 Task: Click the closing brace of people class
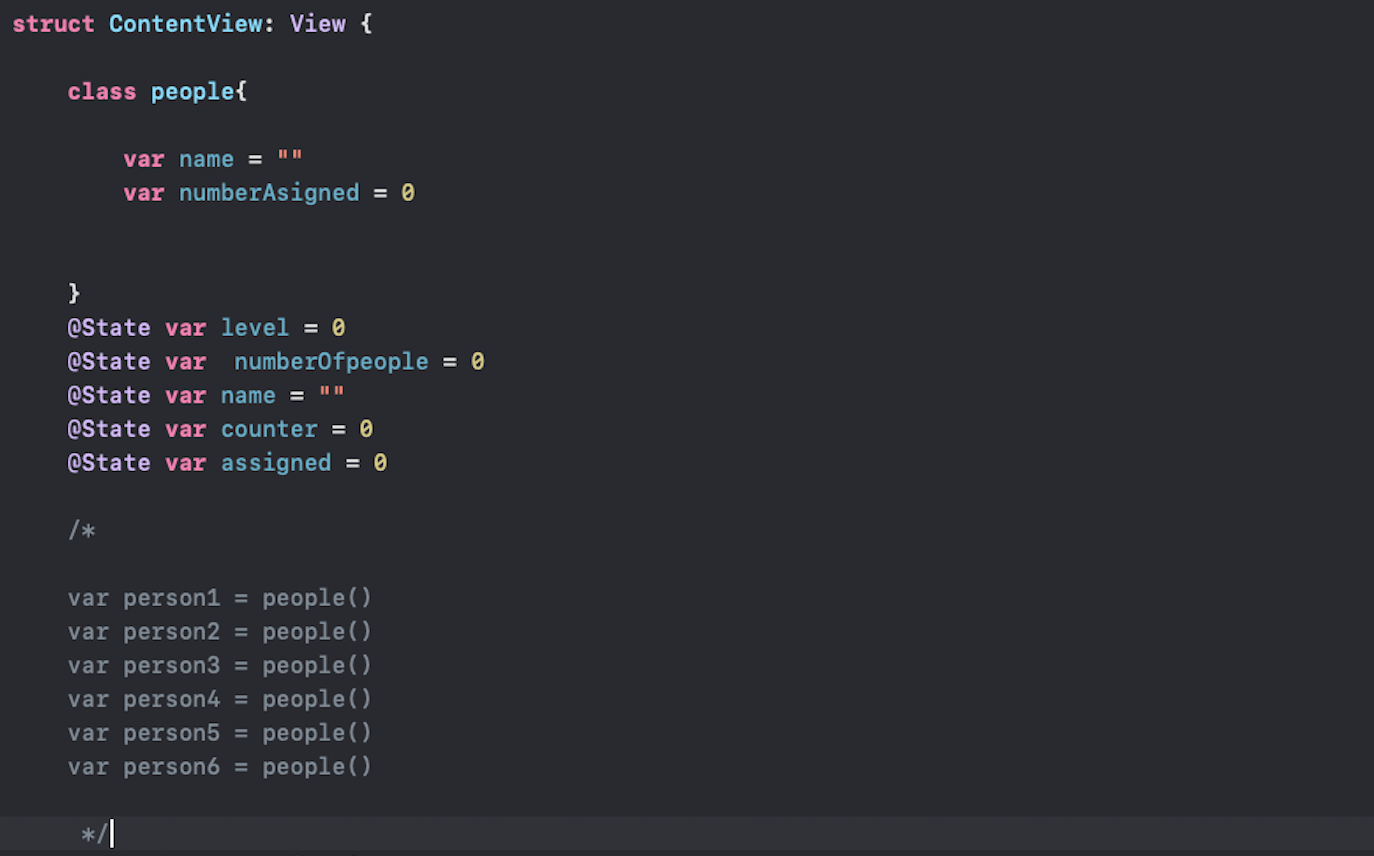(x=74, y=293)
